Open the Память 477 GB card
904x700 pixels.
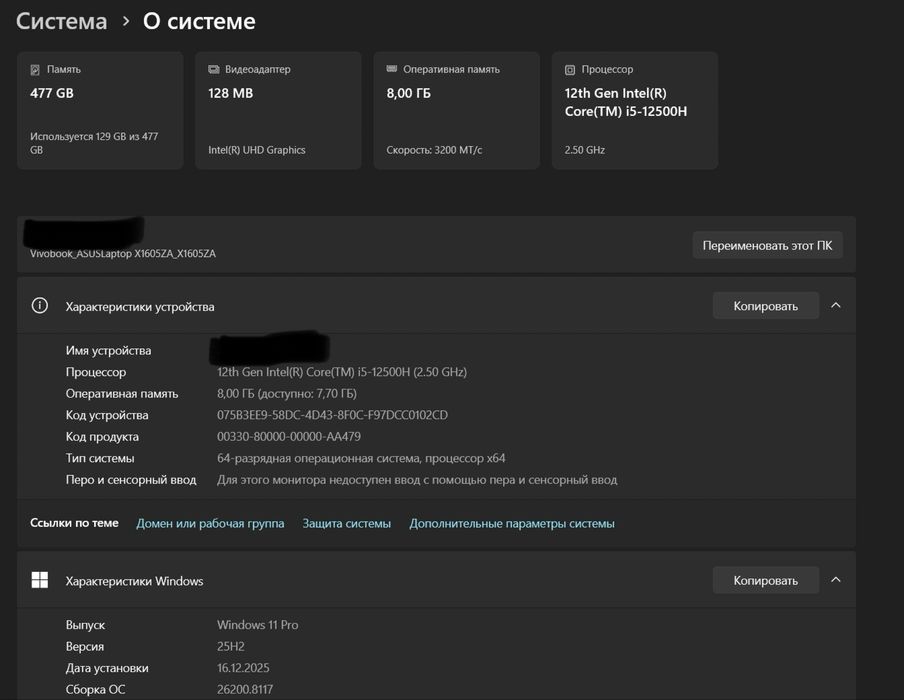(x=100, y=110)
